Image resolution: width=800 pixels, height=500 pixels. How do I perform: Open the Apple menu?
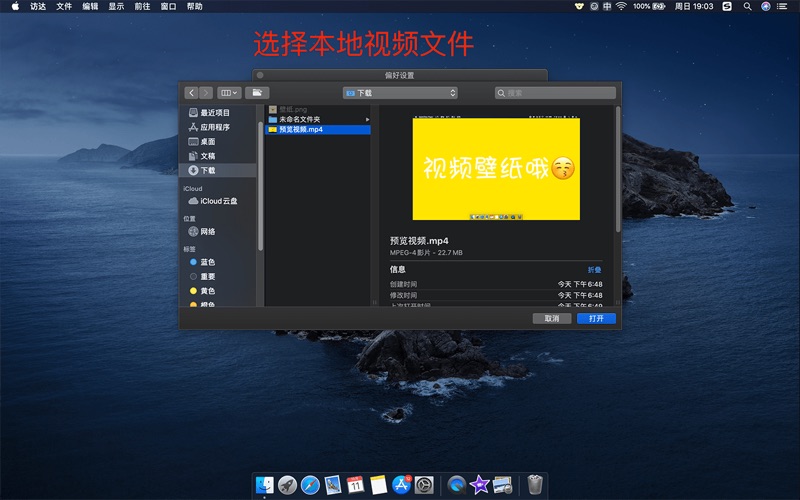[15, 6]
